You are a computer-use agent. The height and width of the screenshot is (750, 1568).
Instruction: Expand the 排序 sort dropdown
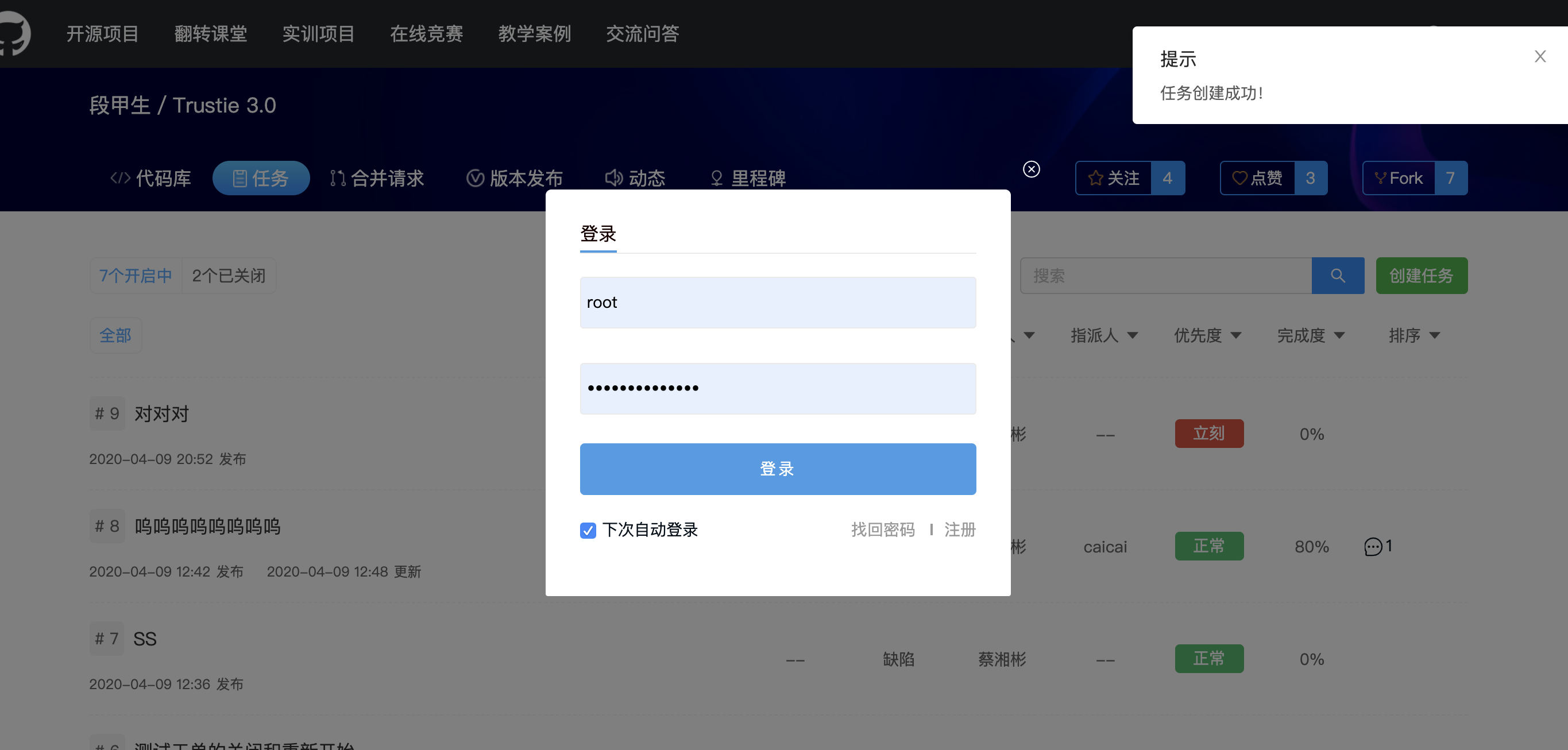[x=1414, y=335]
